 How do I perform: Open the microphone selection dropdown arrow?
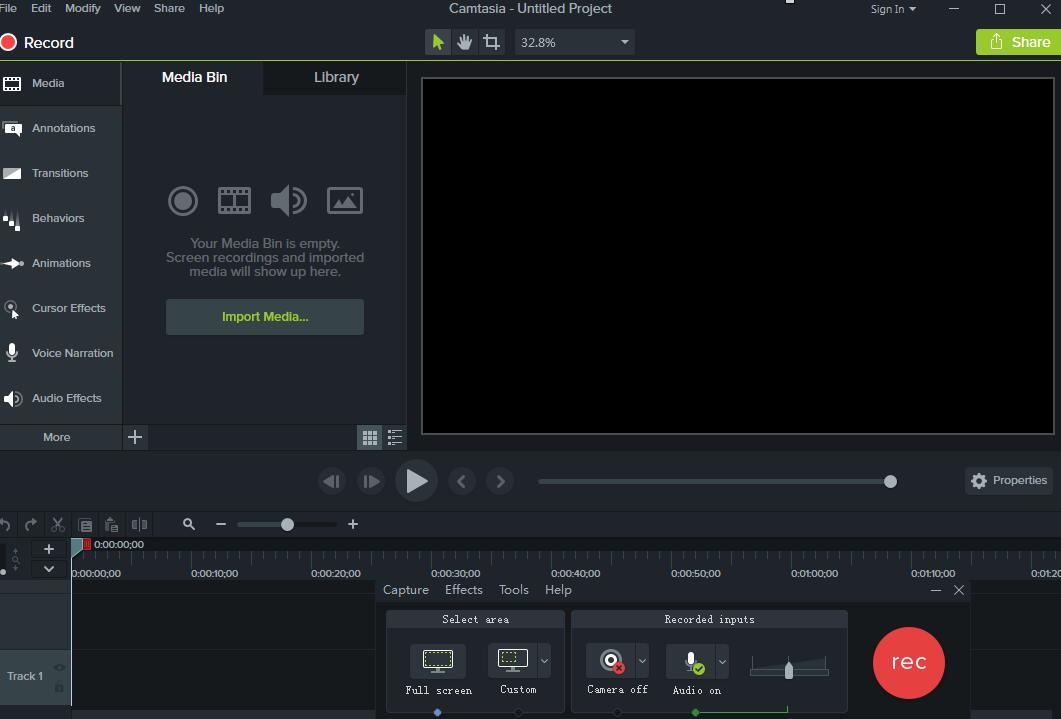tap(722, 660)
